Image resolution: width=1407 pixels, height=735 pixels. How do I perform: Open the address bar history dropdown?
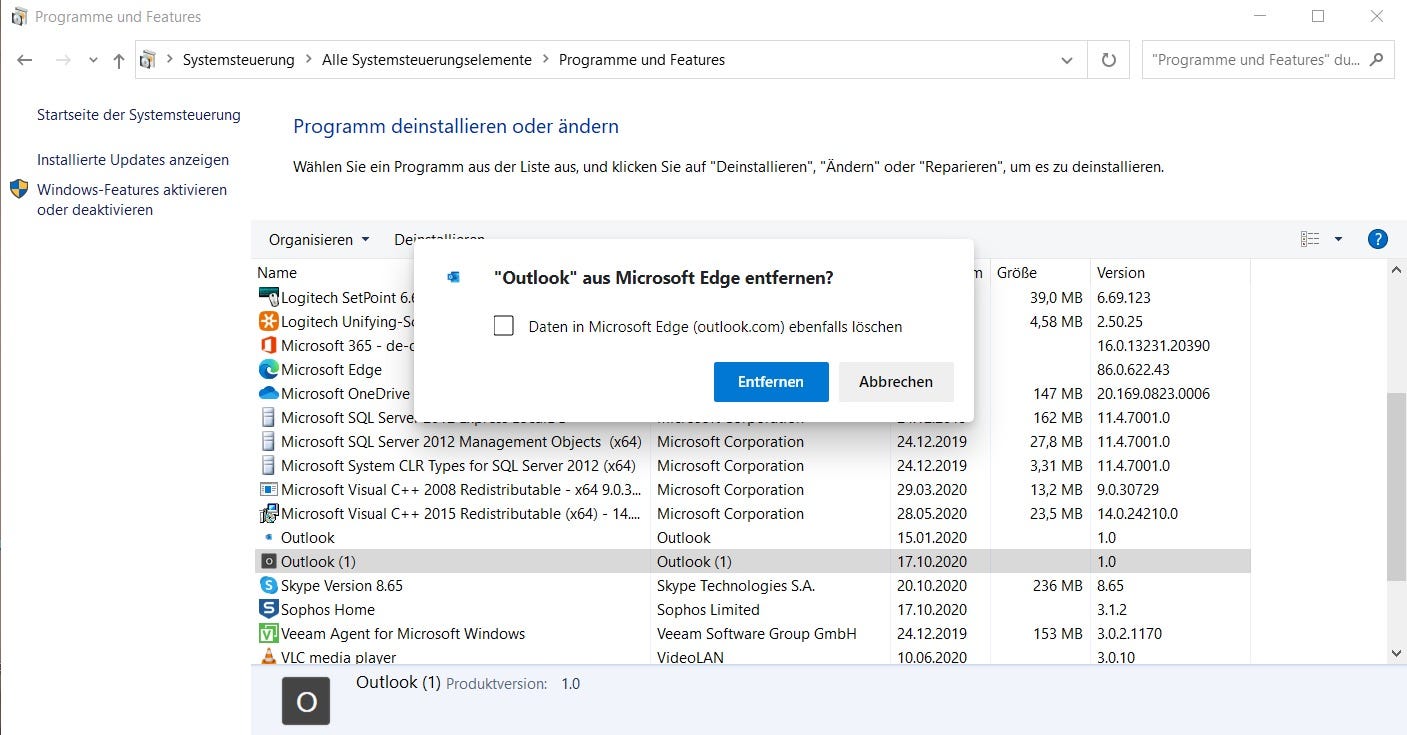pos(1066,60)
